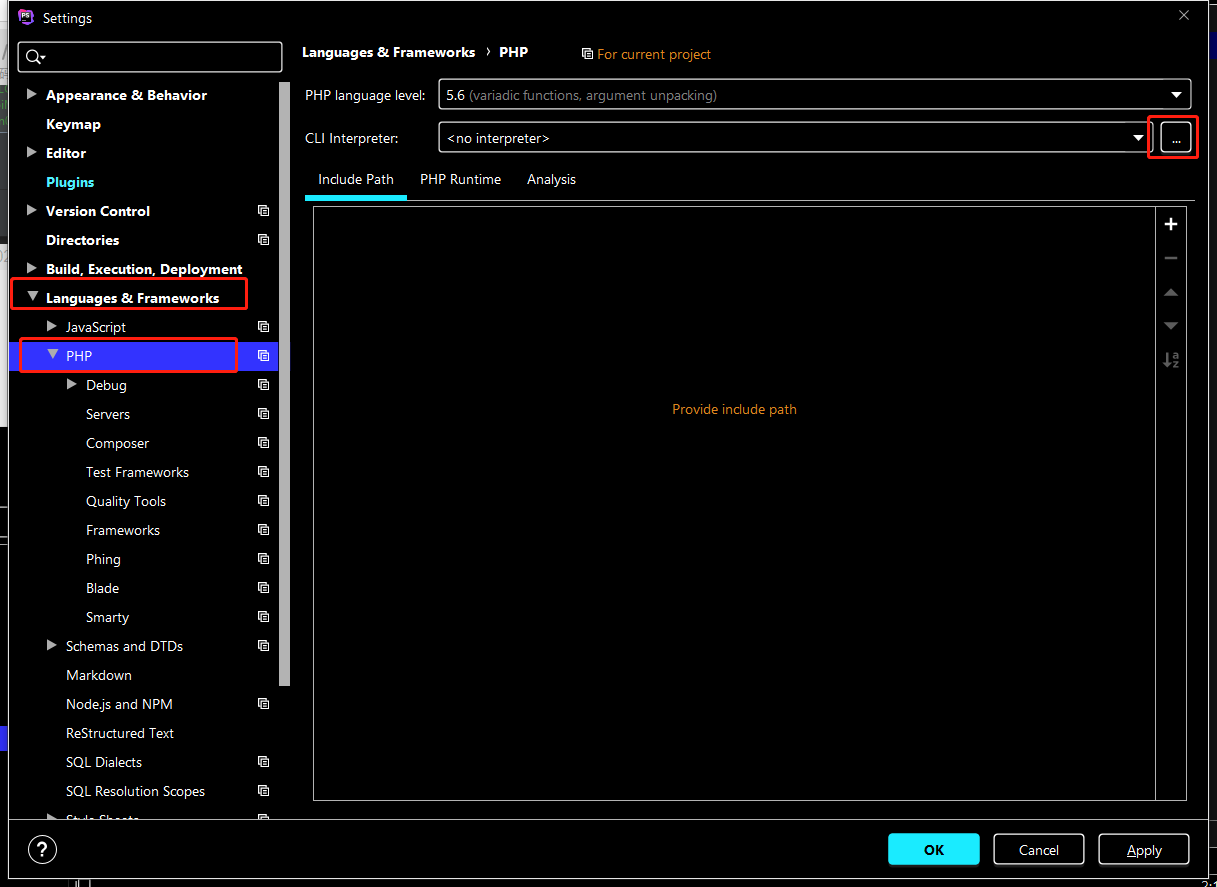
Task: Click project-level icon on PHP row
Action: (264, 356)
